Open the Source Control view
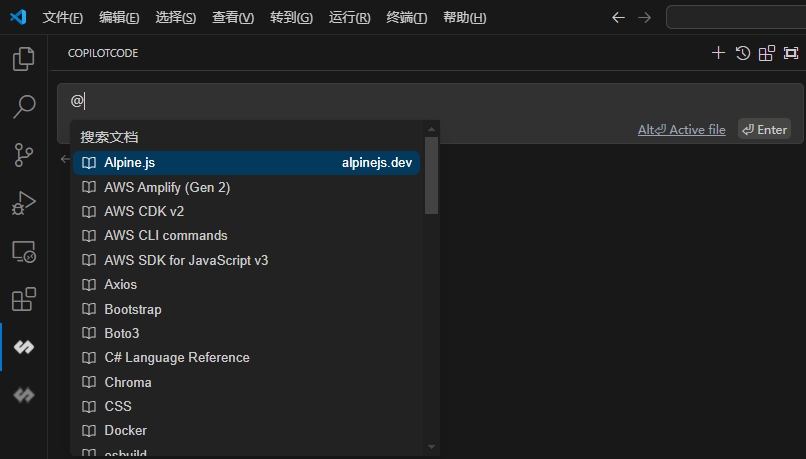Image resolution: width=806 pixels, height=459 pixels. pos(23,154)
